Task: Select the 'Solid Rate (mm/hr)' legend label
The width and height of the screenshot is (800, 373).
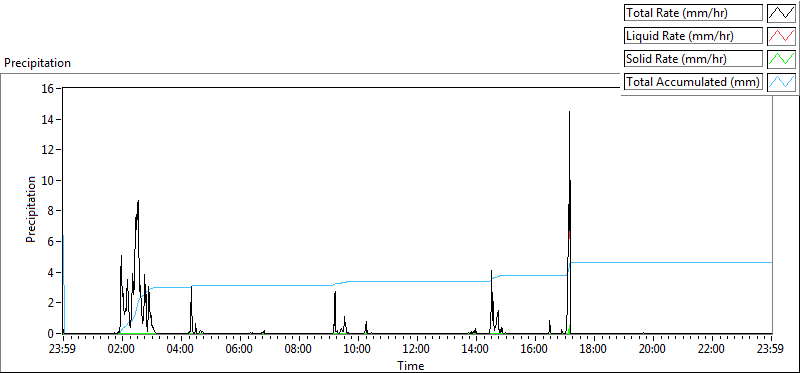Action: coord(693,59)
